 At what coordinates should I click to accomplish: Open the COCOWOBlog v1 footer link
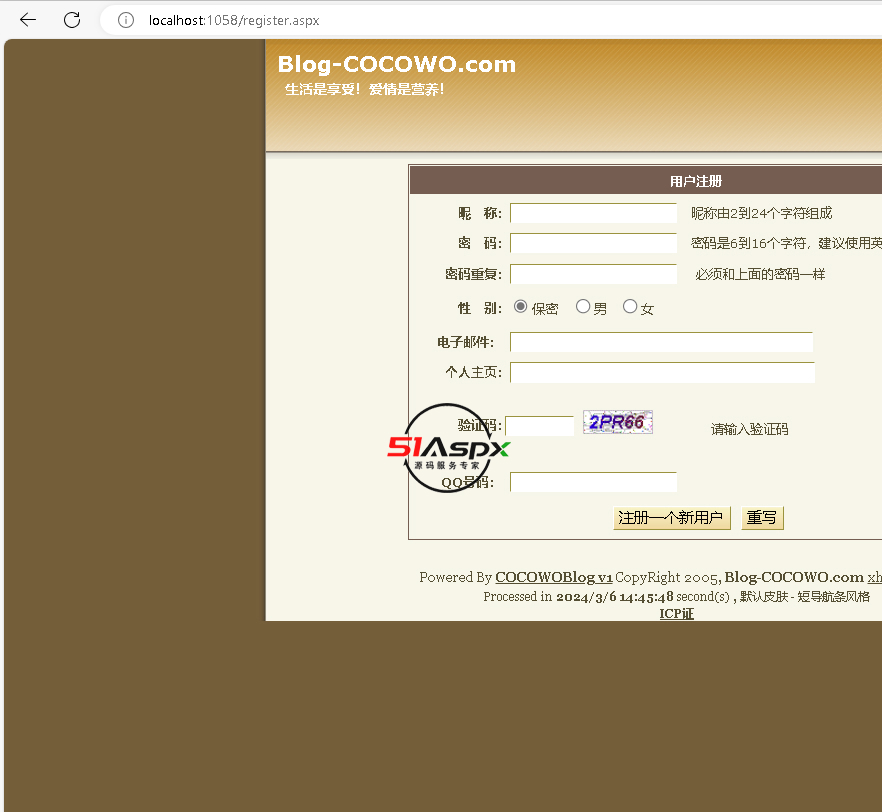coord(554,577)
